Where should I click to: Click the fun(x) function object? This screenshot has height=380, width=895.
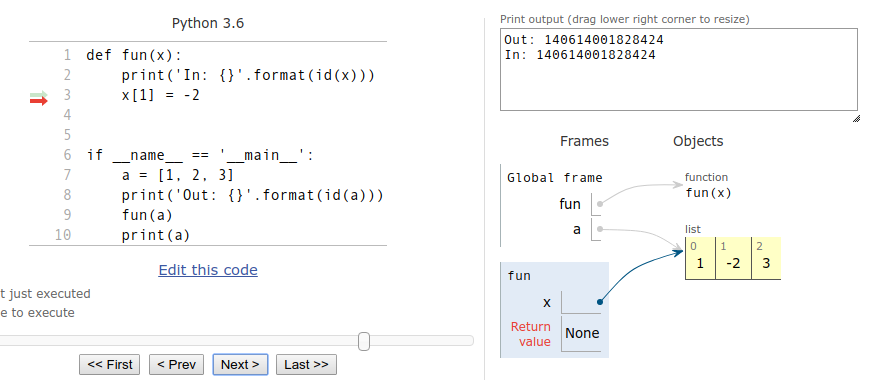(708, 193)
